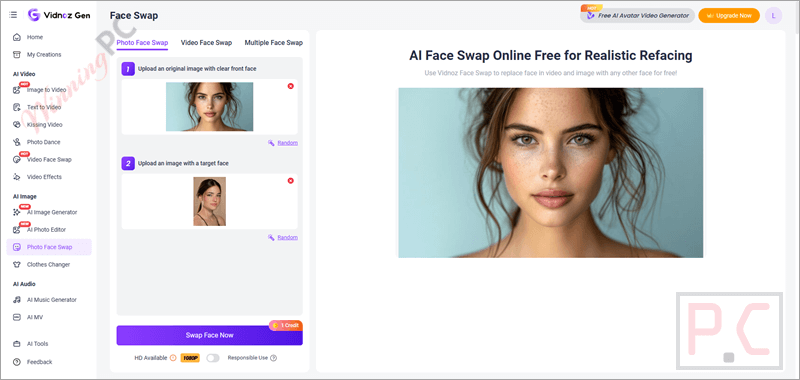Click the Responsible Use help icon
Viewport: 800px width, 380px height.
(x=273, y=358)
